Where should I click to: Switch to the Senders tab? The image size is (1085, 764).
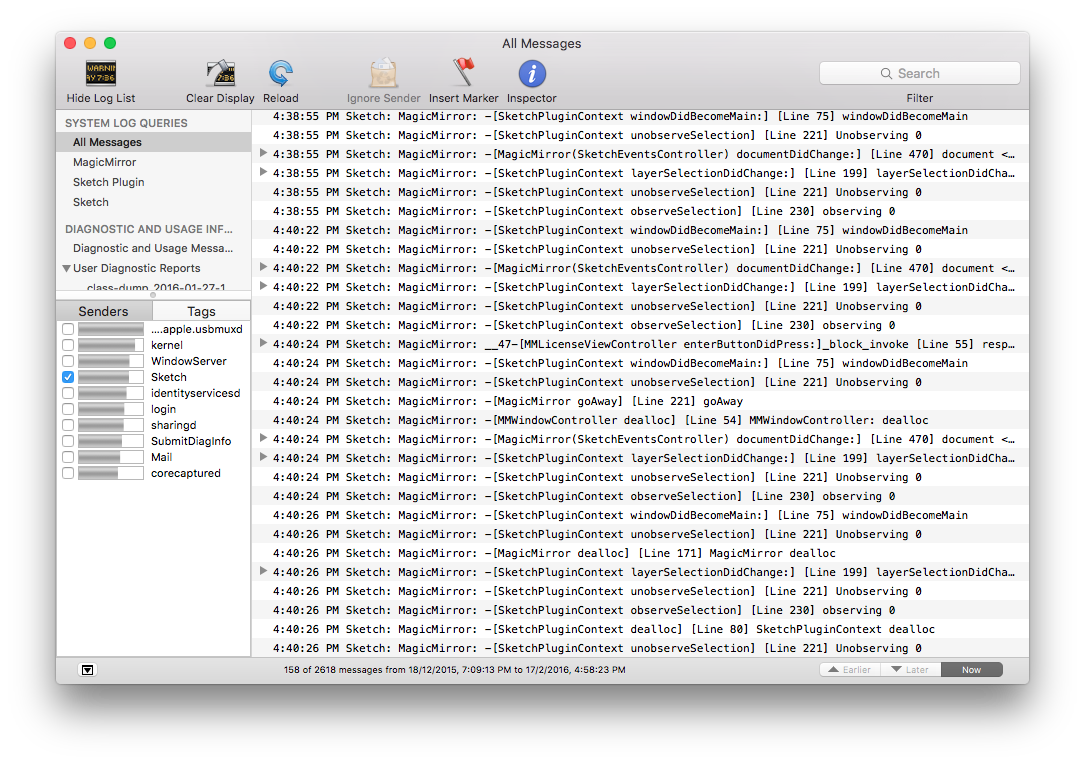[104, 311]
